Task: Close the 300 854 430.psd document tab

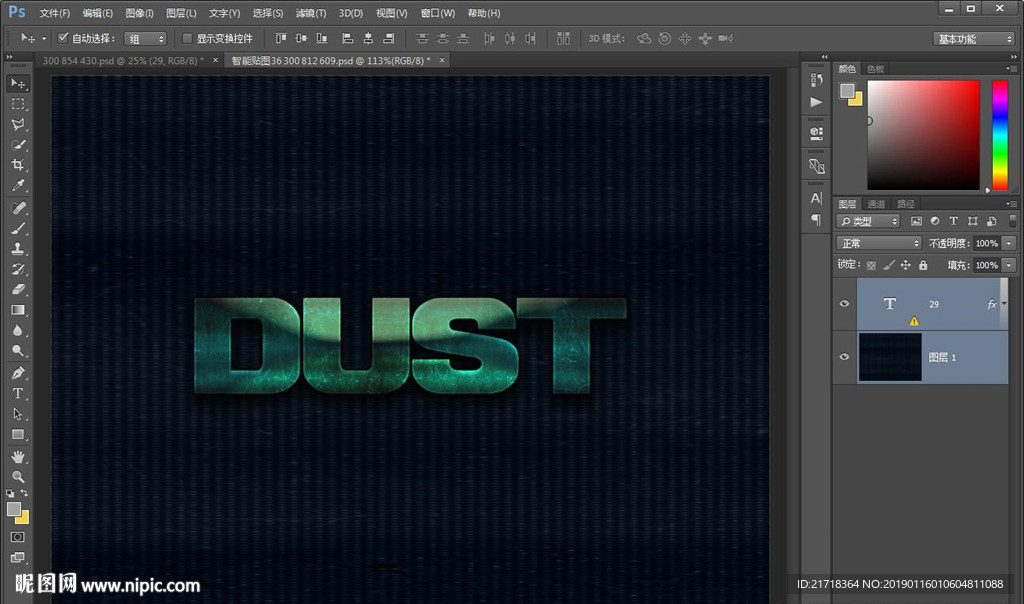Action: tap(216, 60)
